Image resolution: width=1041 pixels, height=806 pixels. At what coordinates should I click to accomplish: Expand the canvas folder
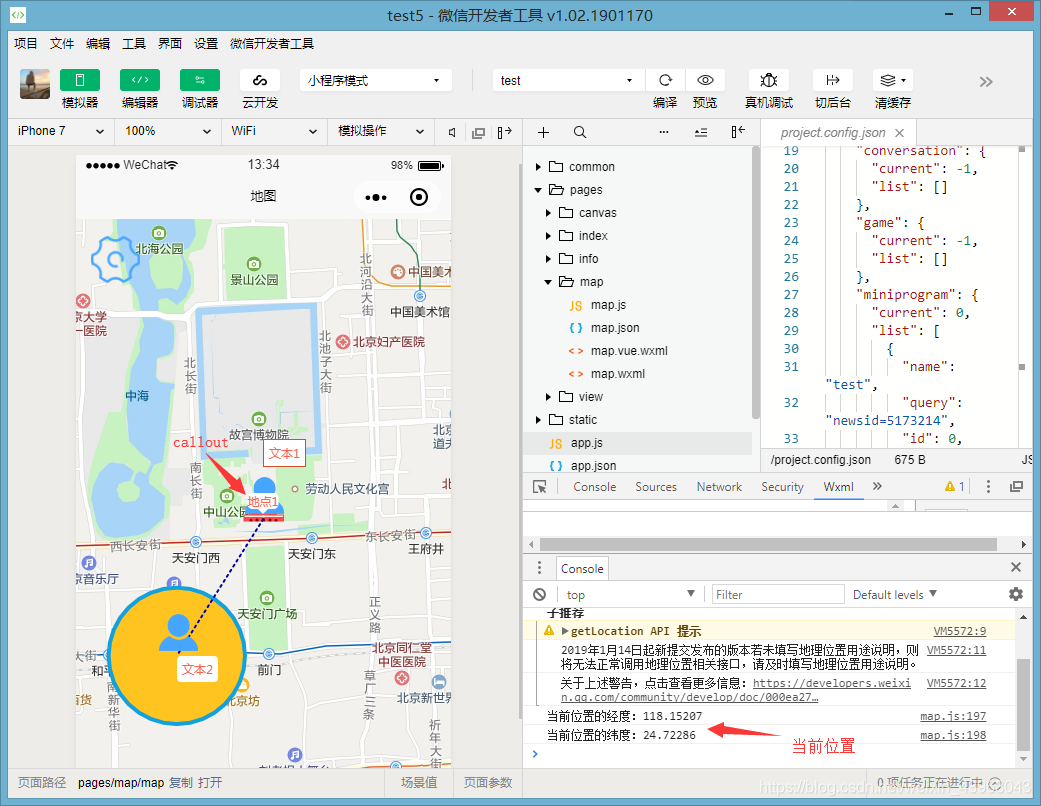point(548,213)
